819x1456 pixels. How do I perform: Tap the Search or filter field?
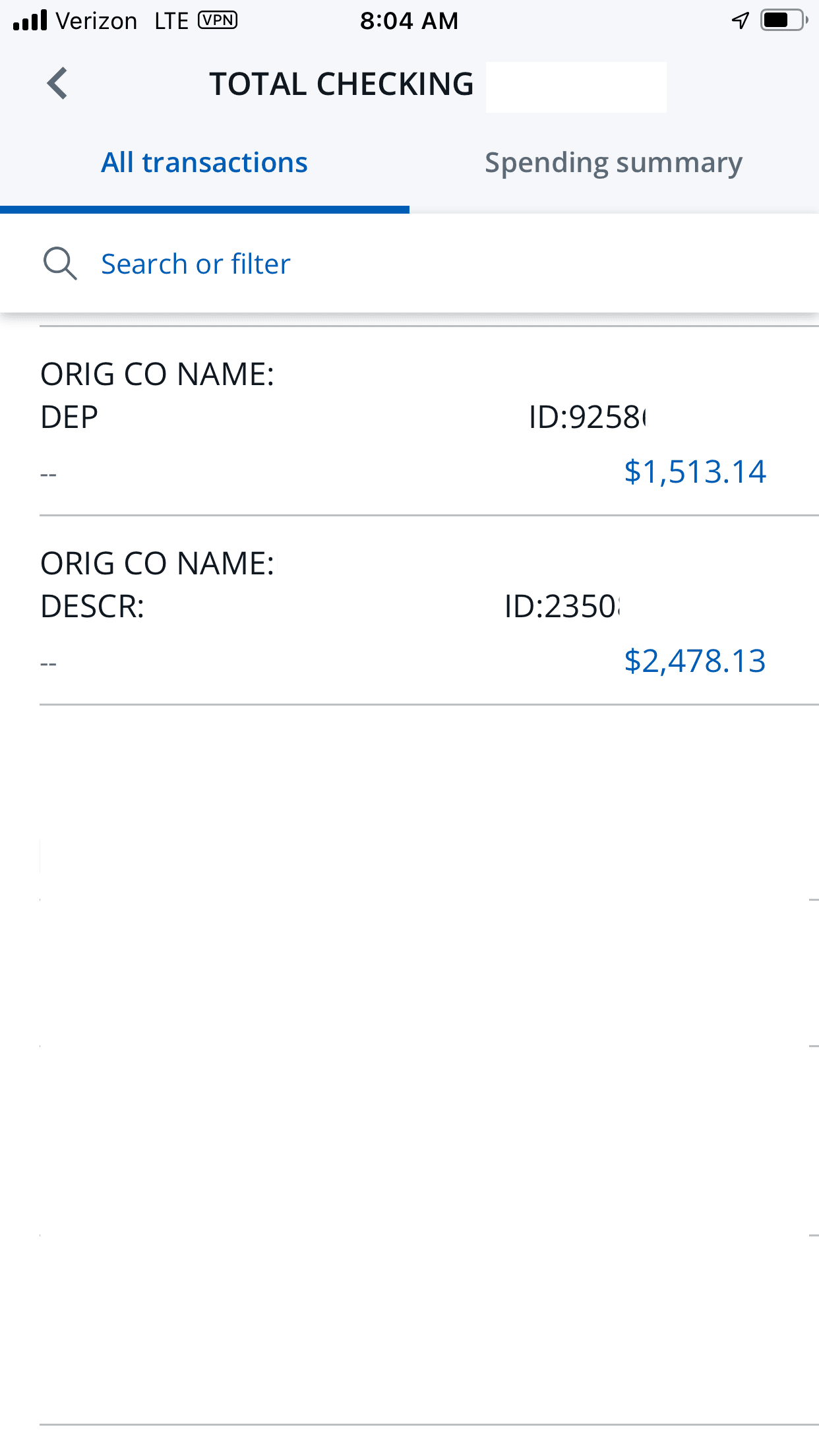[x=196, y=264]
